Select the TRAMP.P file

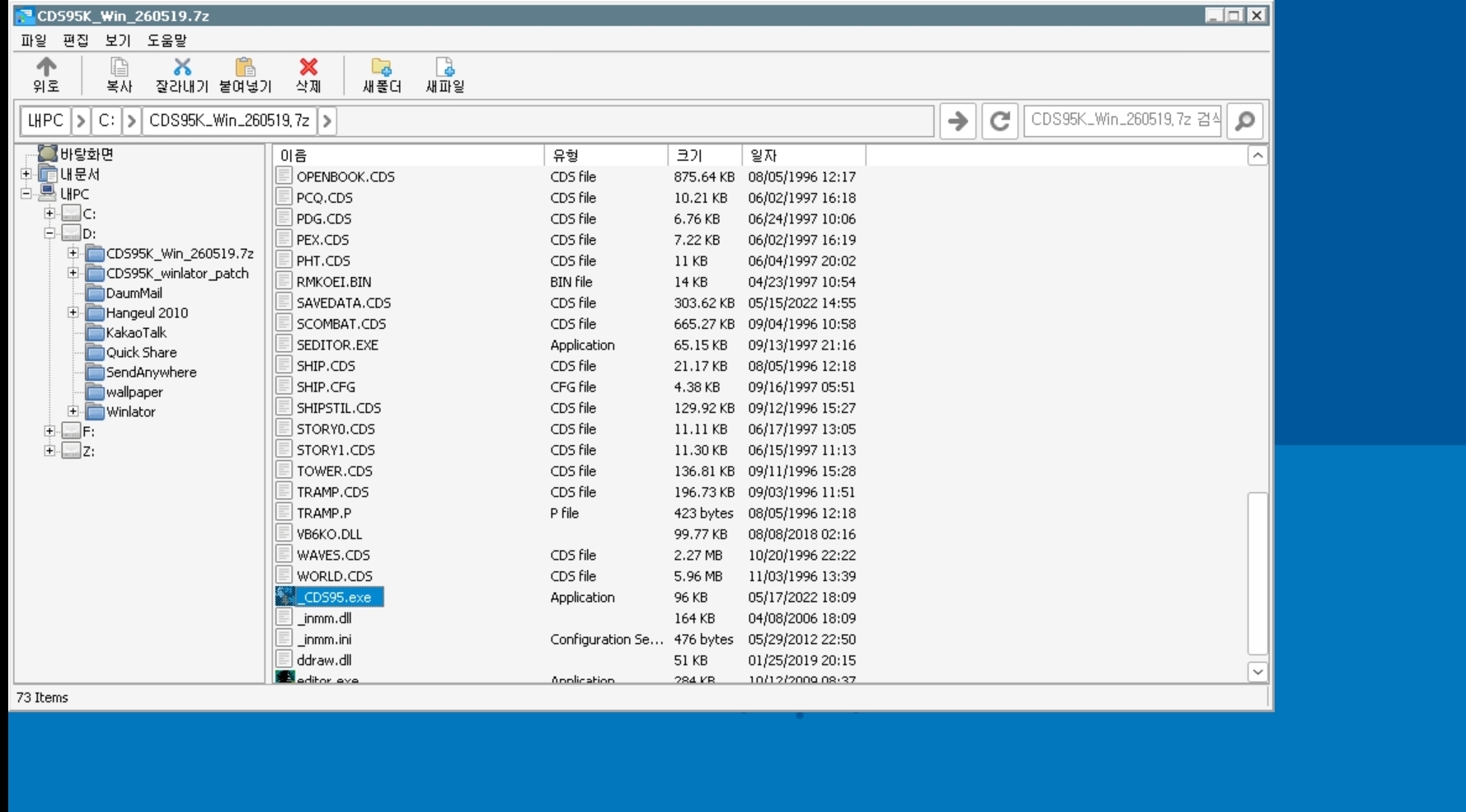[324, 513]
